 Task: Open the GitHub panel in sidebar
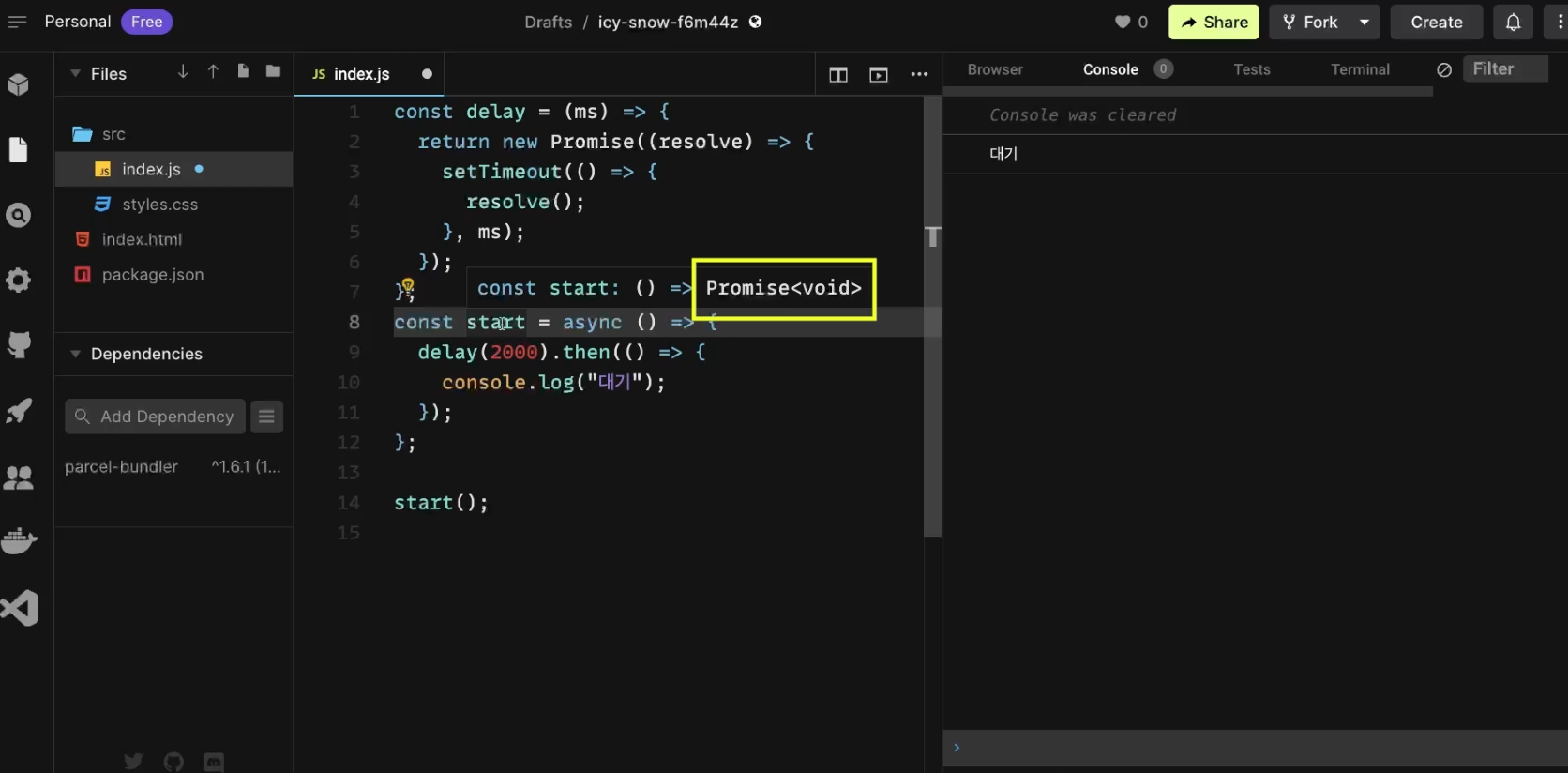tap(18, 344)
